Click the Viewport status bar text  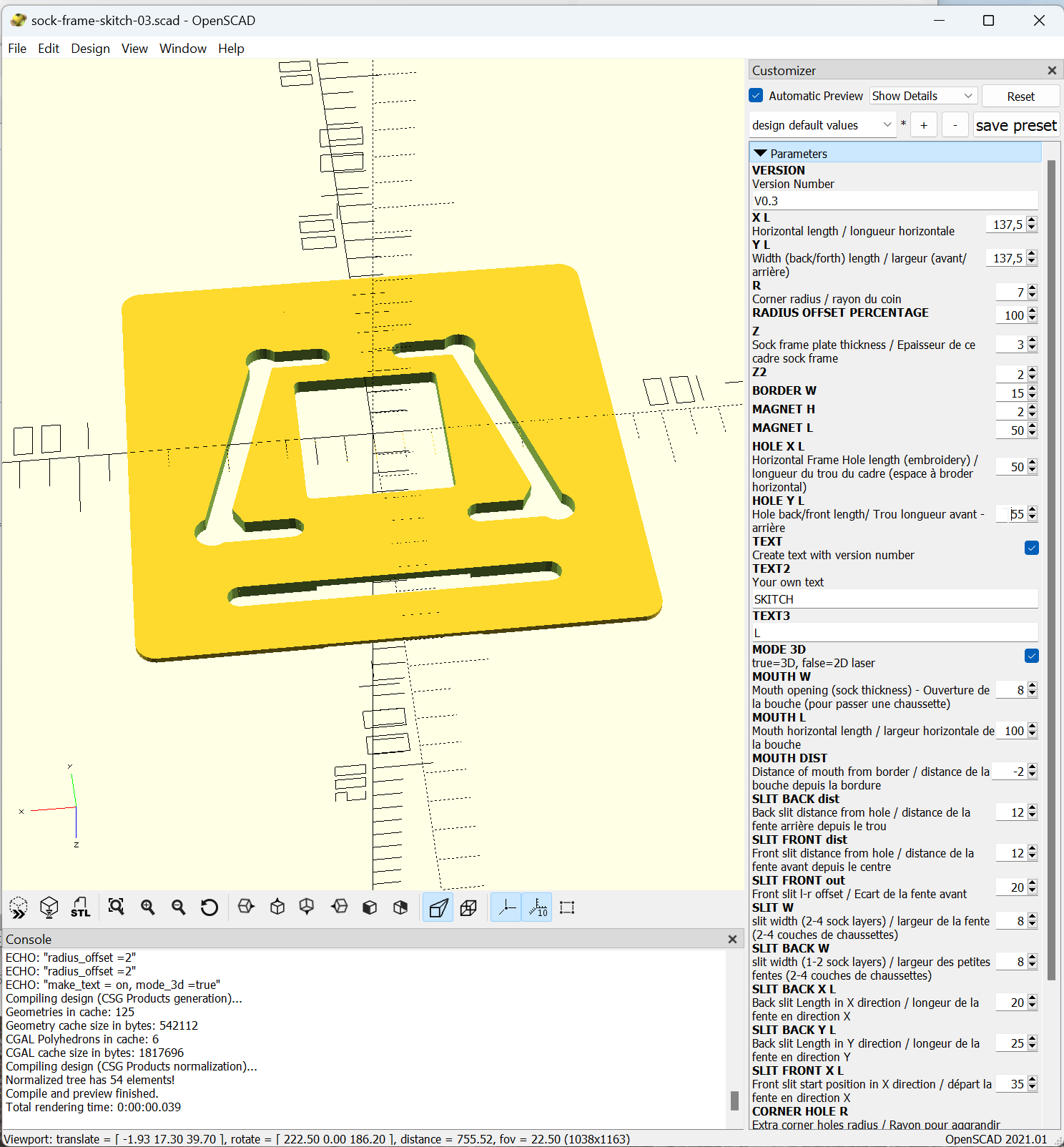pos(317,1139)
